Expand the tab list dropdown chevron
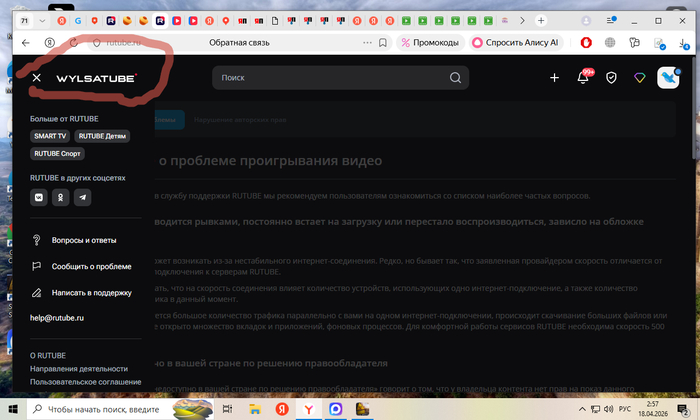The width and height of the screenshot is (700, 420). point(42,21)
